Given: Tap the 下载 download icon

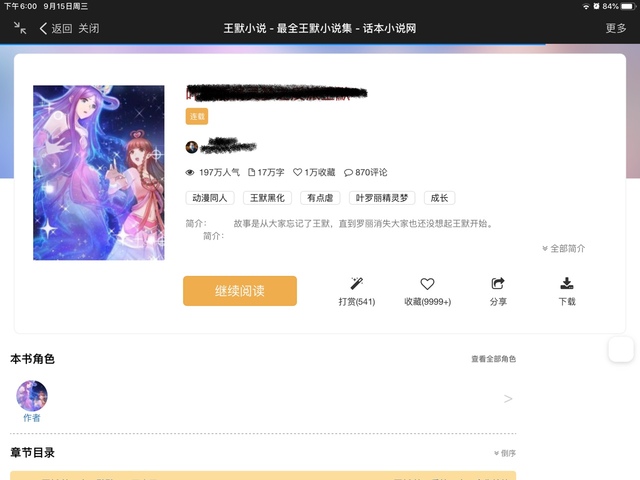Looking at the screenshot, I should (567, 284).
